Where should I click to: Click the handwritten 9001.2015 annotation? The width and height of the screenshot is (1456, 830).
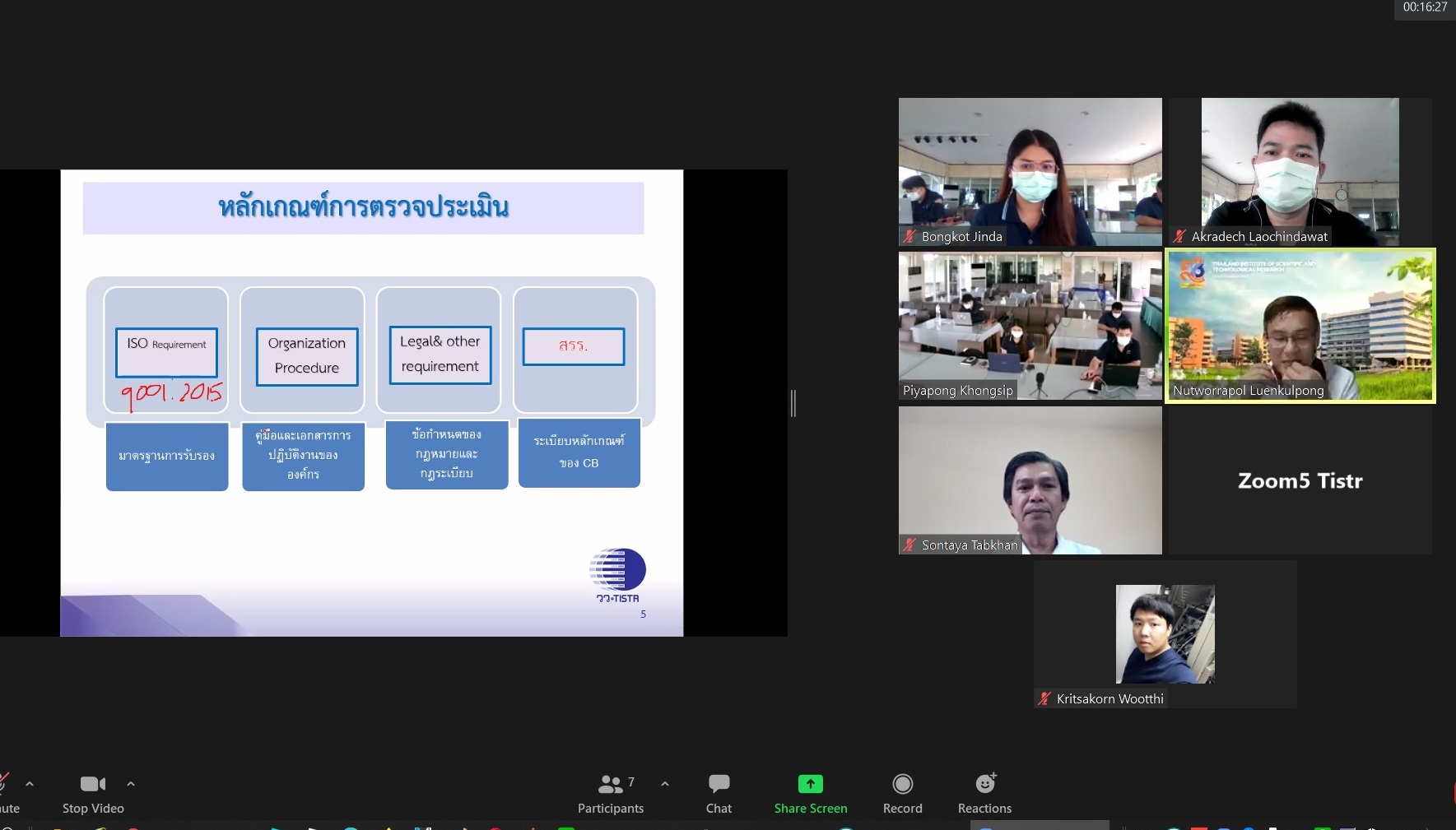172,395
